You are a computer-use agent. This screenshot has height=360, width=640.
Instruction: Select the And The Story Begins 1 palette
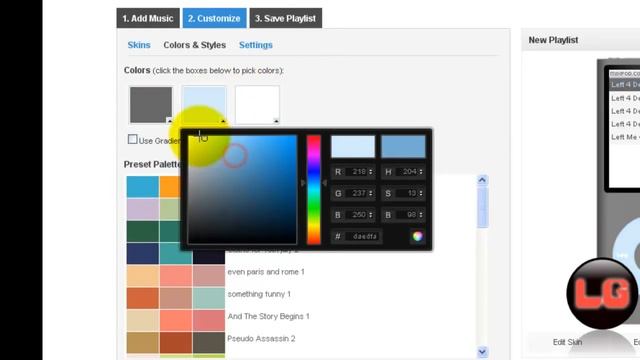268,316
